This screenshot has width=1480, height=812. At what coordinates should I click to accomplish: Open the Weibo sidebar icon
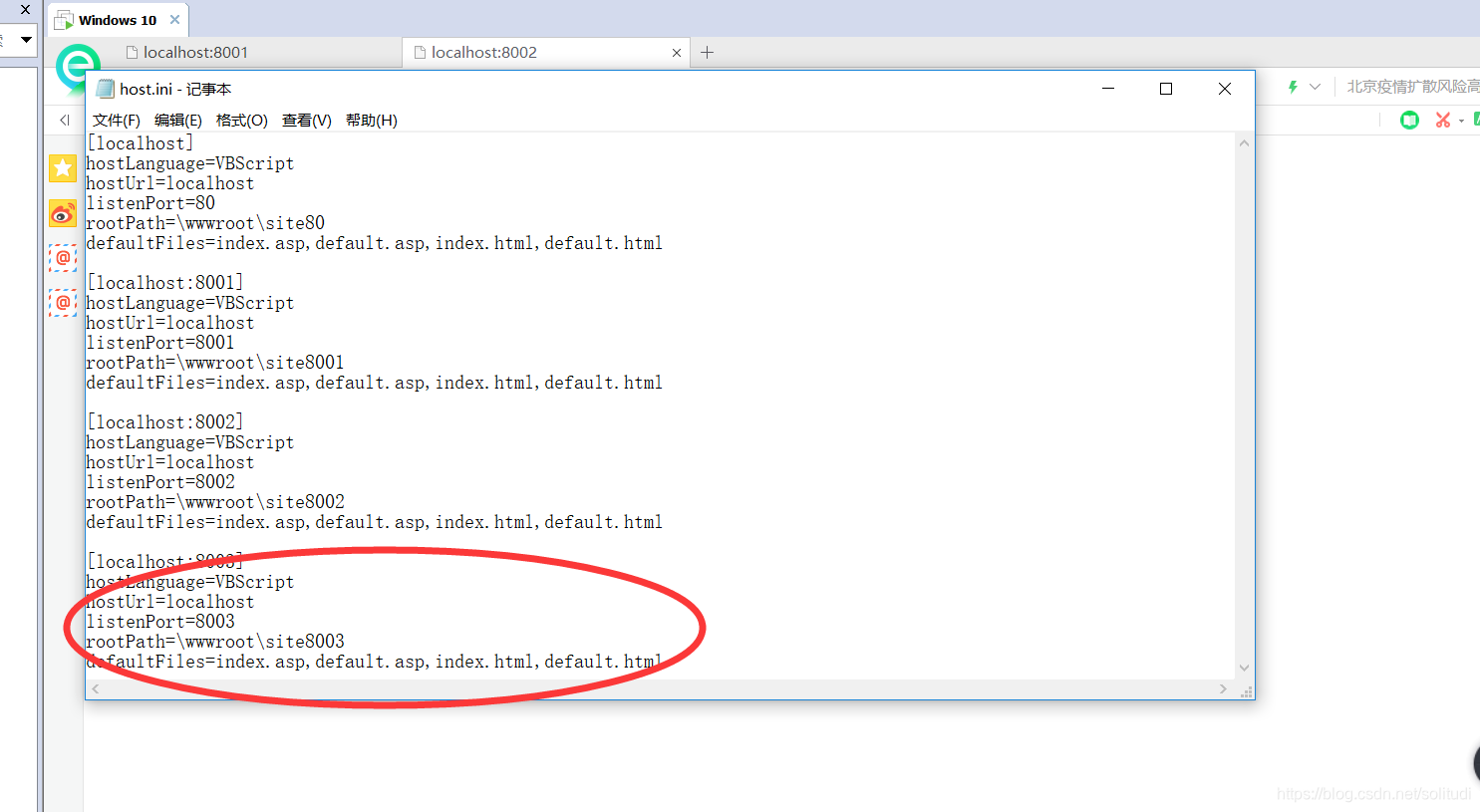63,213
